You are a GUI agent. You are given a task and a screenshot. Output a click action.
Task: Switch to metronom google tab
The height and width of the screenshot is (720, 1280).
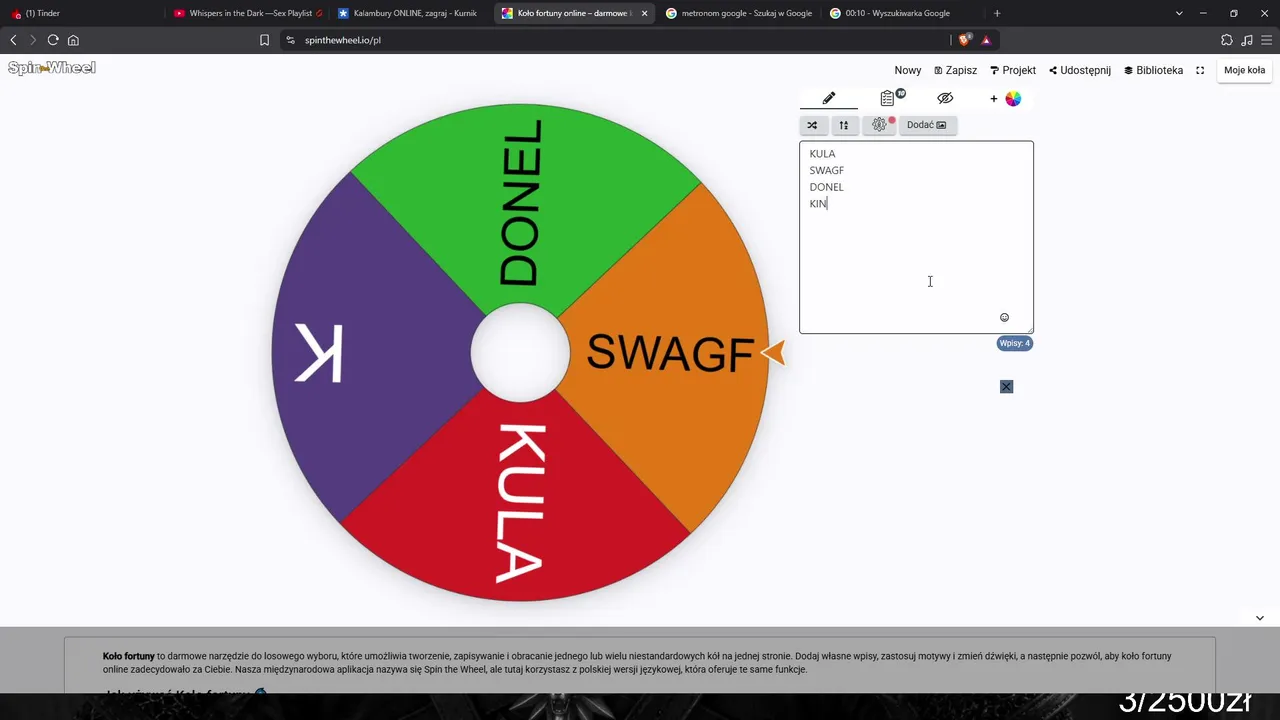738,13
